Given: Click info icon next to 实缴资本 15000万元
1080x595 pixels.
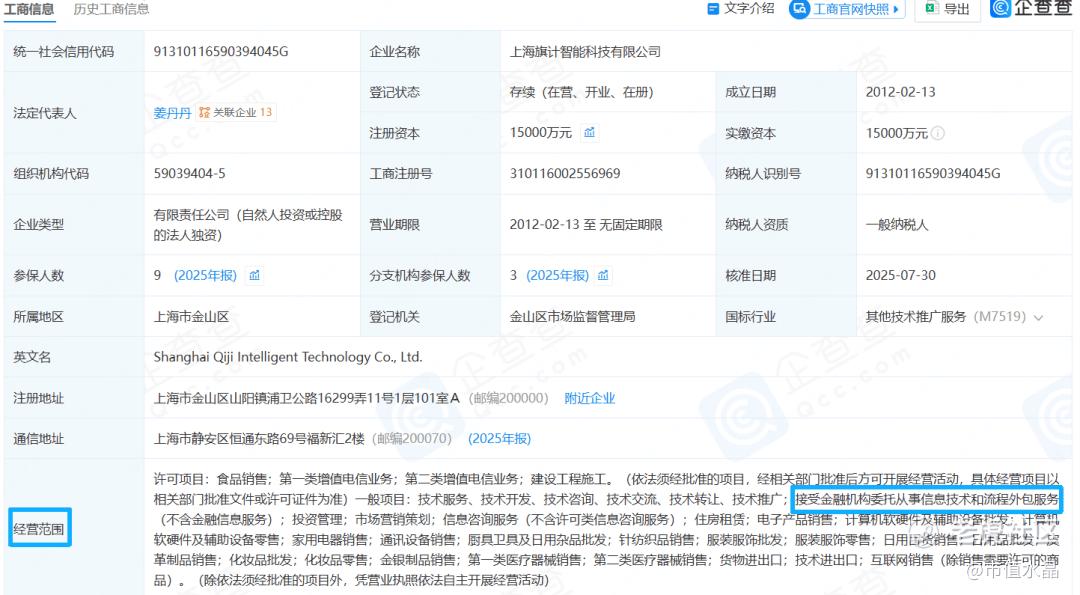Looking at the screenshot, I should point(937,133).
